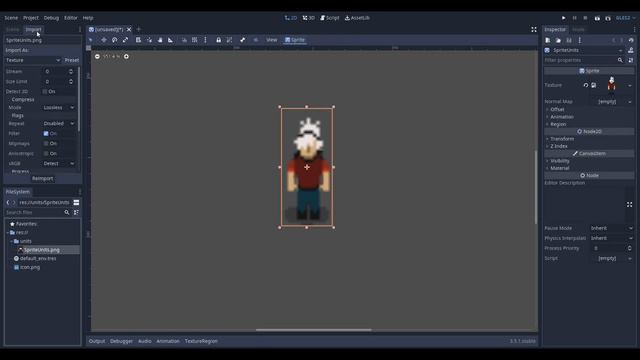The width and height of the screenshot is (640, 360).
Task: Activate the list select tool icon
Action: 138,40
